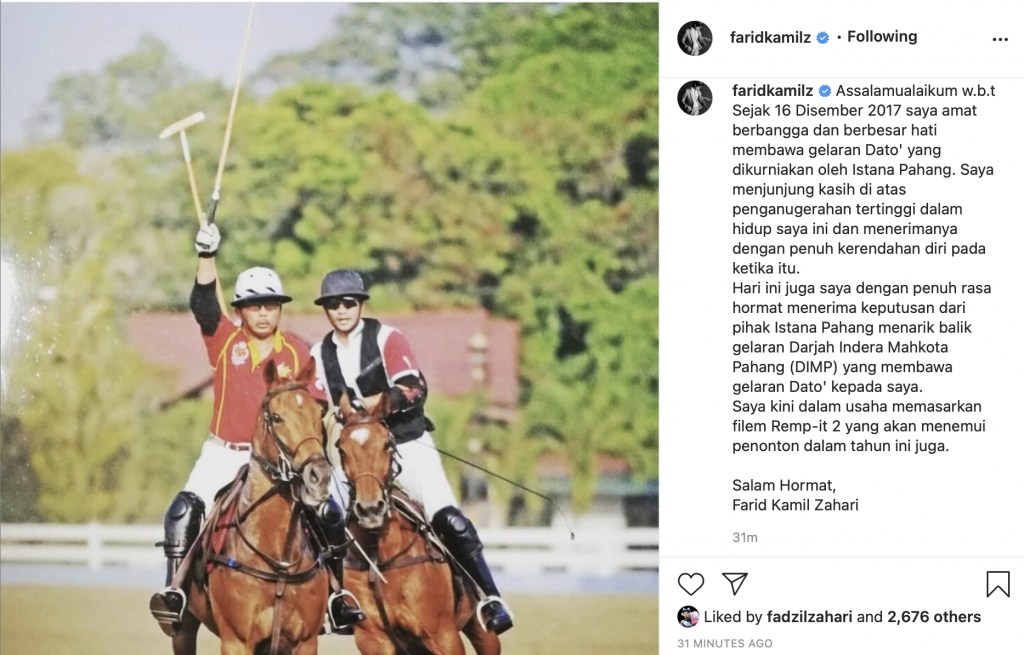Open faridkamilz username in the caption
1024x655 pixels.
coord(773,91)
